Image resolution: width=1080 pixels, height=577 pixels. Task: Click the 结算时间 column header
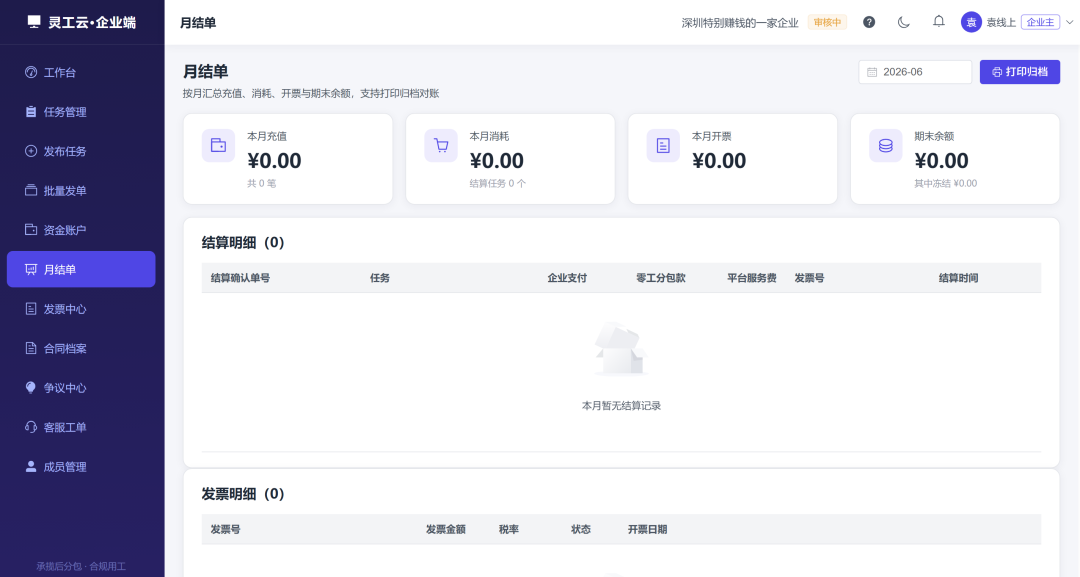[958, 278]
